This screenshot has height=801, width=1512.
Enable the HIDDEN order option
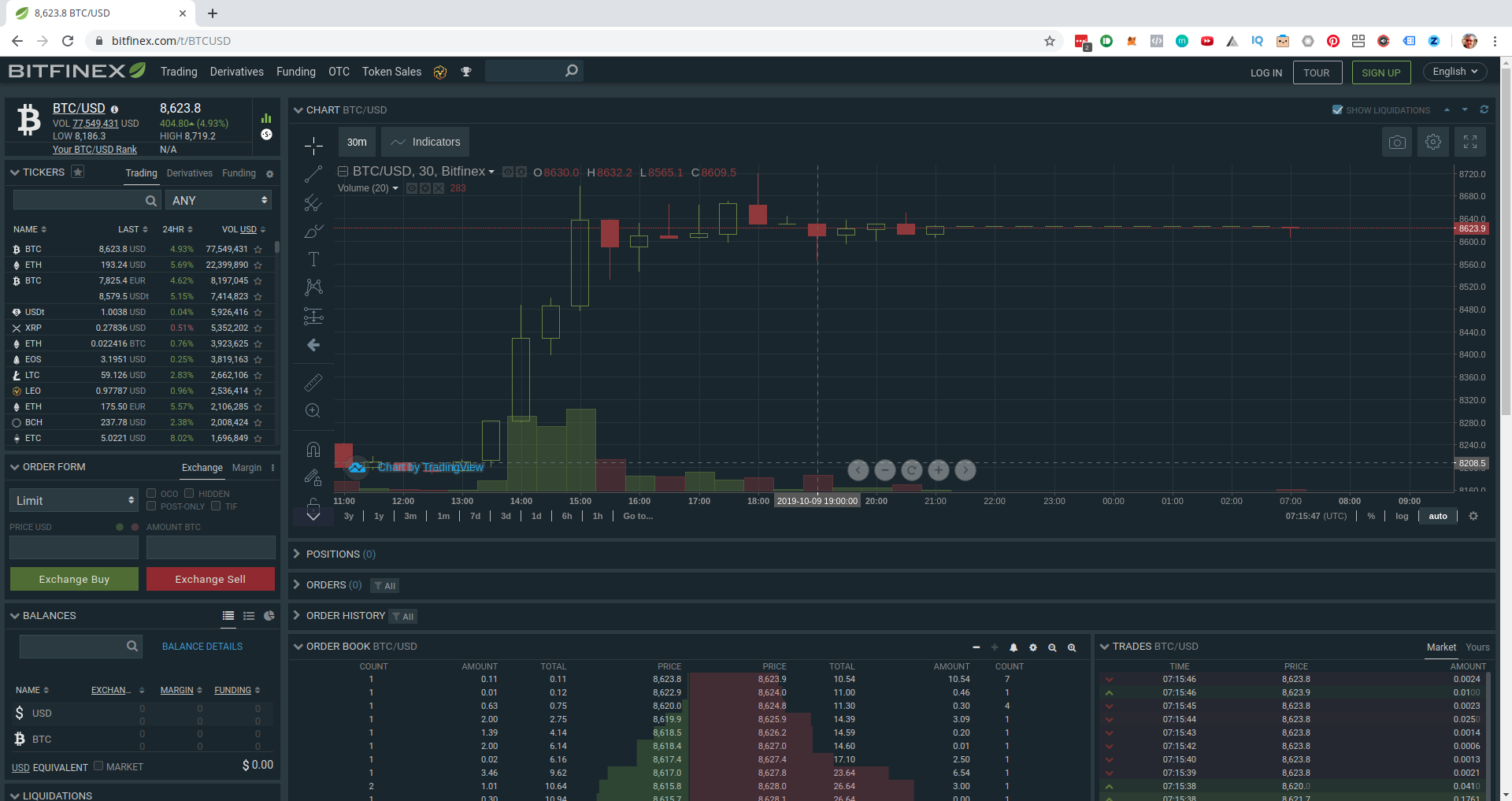click(x=189, y=493)
